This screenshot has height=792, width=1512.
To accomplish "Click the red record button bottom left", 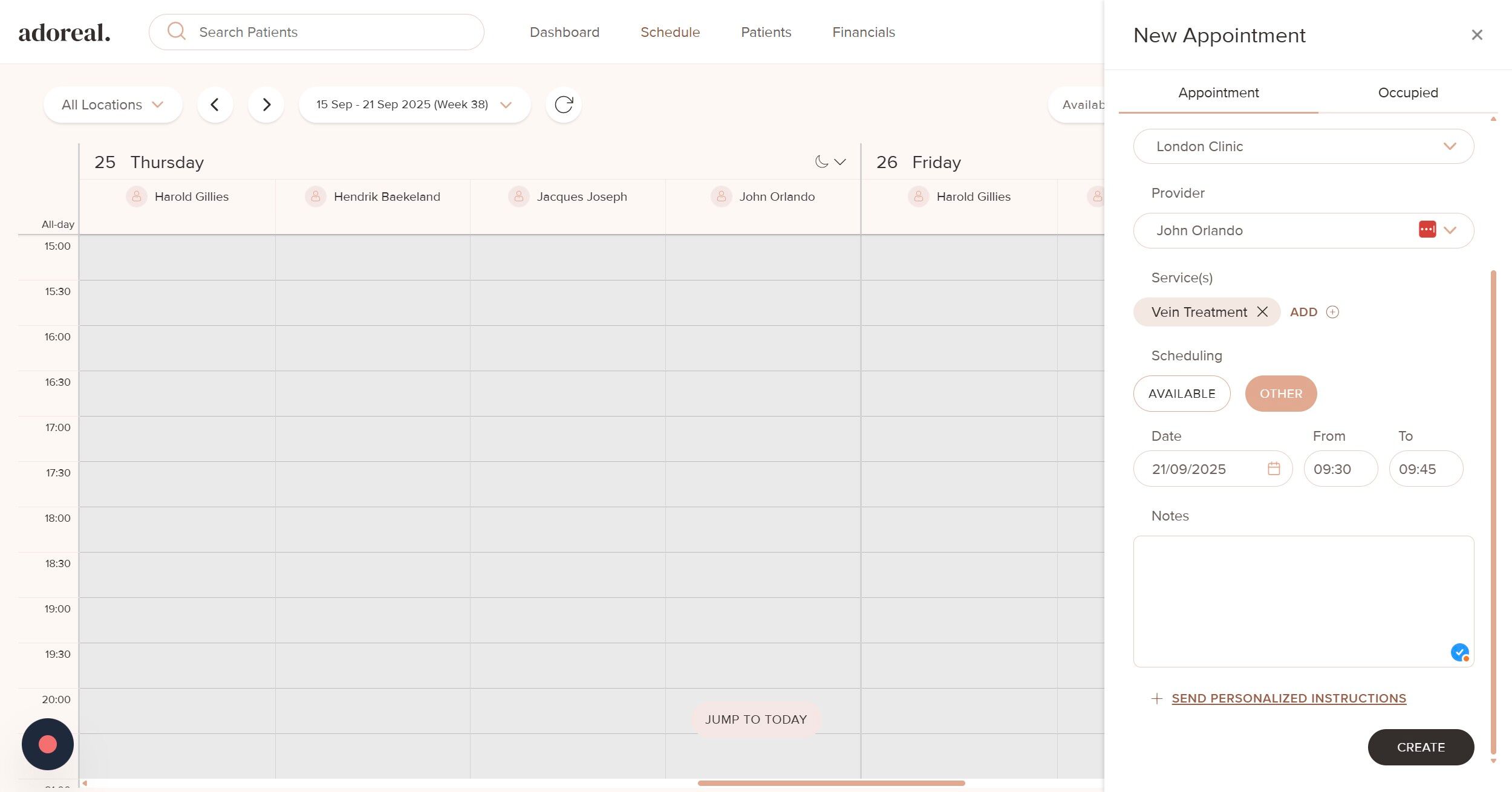I will coord(48,744).
